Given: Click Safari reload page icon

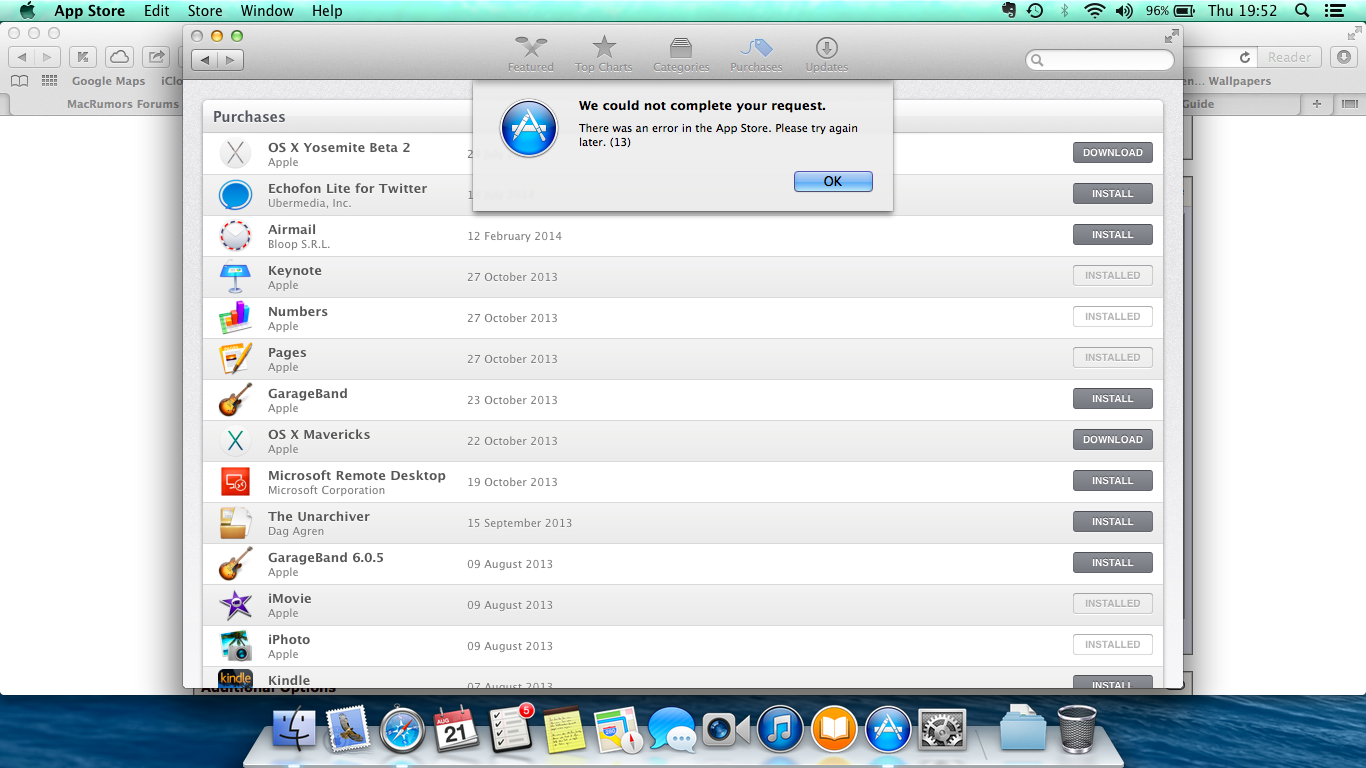Looking at the screenshot, I should click(1245, 57).
